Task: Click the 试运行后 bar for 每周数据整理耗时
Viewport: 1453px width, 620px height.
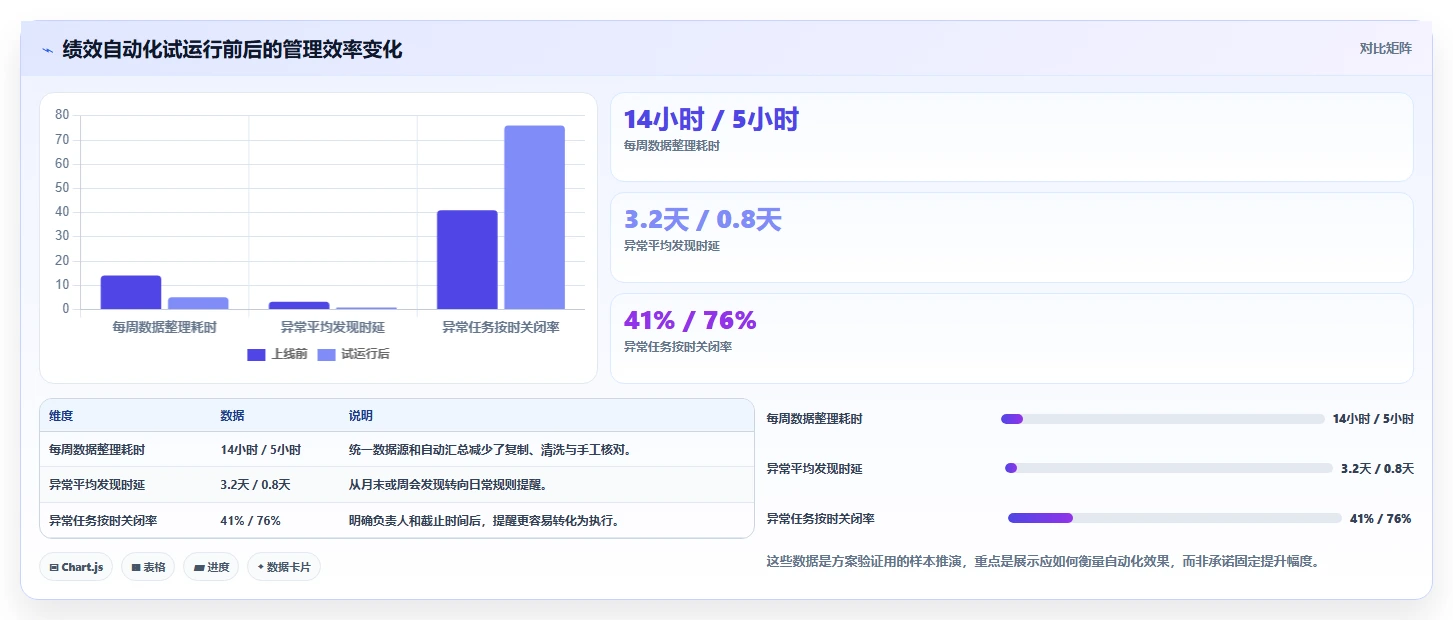Action: point(198,303)
